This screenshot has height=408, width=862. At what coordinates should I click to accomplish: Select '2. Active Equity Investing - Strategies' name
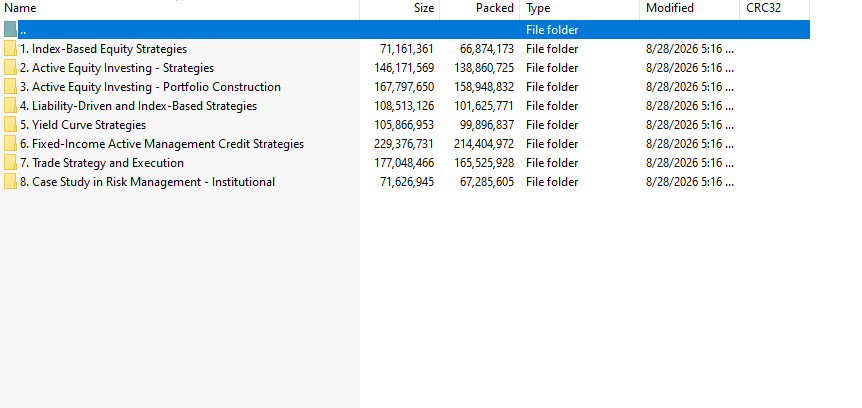(117, 68)
